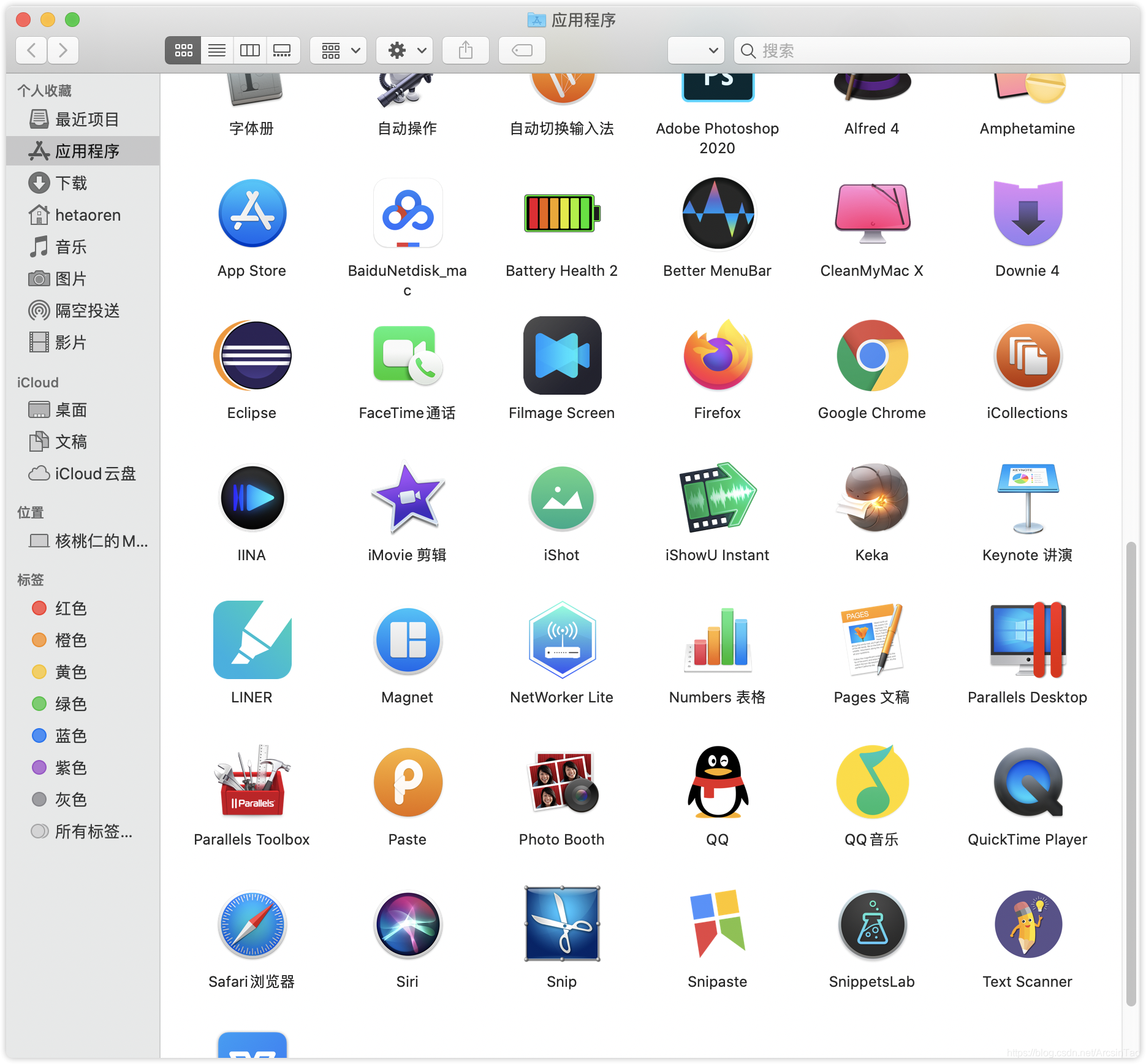Select Snipaste app

(718, 924)
